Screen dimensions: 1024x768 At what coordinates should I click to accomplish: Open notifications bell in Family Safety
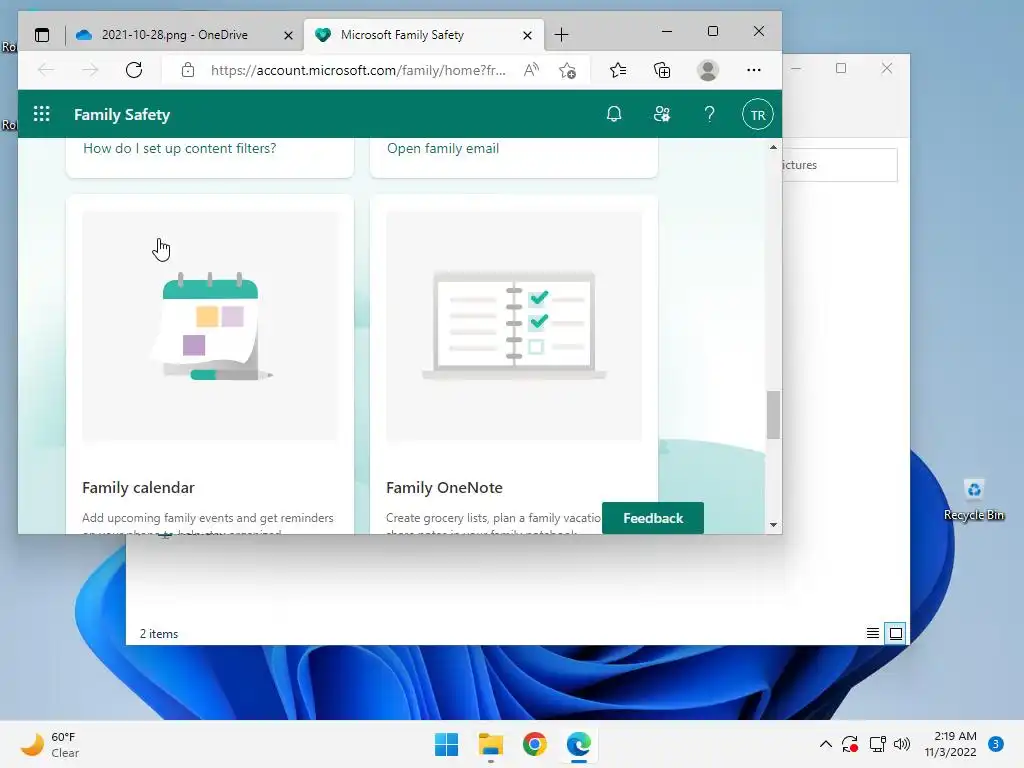[614, 114]
